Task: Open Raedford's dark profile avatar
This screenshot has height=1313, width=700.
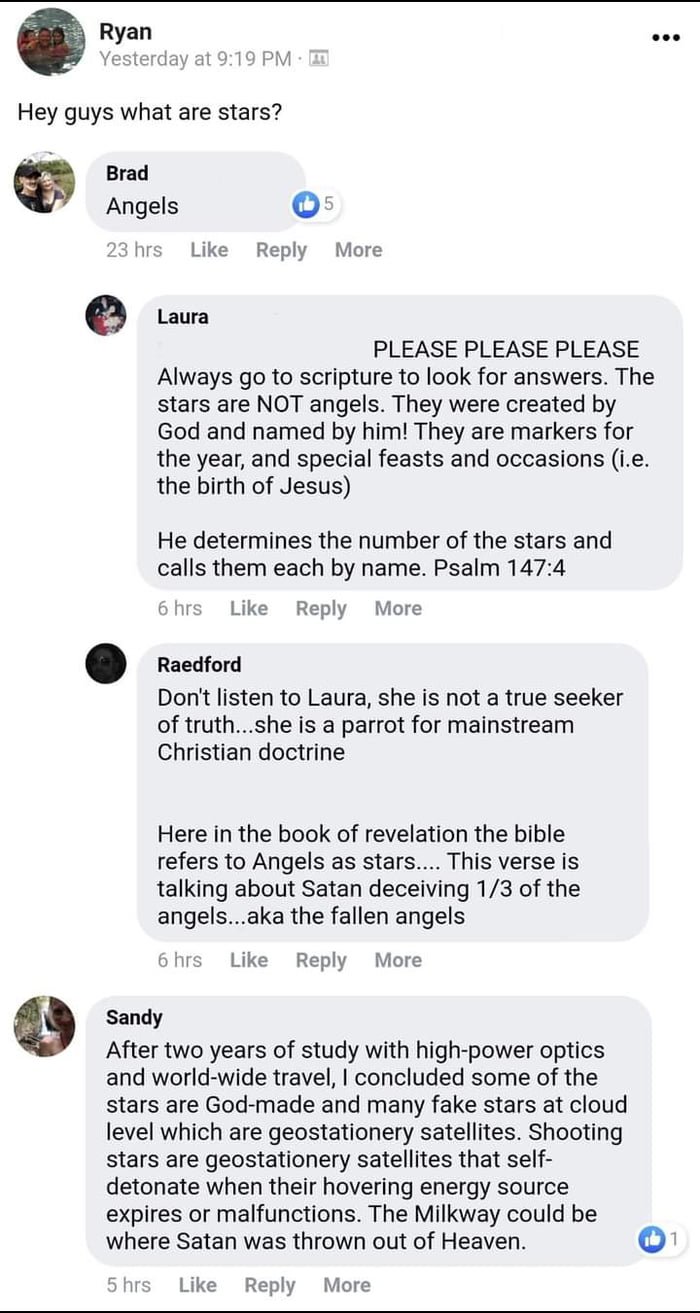Action: pos(106,664)
